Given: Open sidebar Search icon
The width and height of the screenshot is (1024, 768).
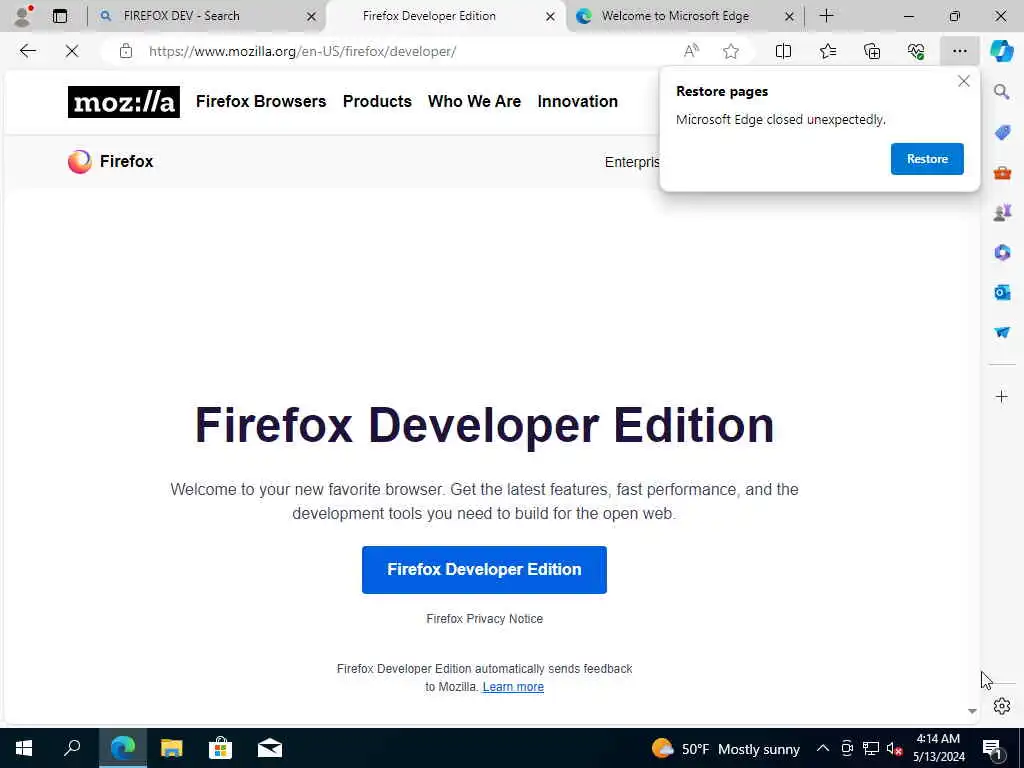Looking at the screenshot, I should [1002, 92].
